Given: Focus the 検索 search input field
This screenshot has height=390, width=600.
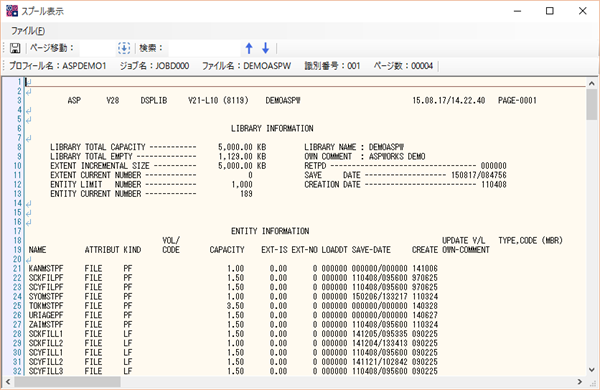Looking at the screenshot, I should (x=204, y=48).
